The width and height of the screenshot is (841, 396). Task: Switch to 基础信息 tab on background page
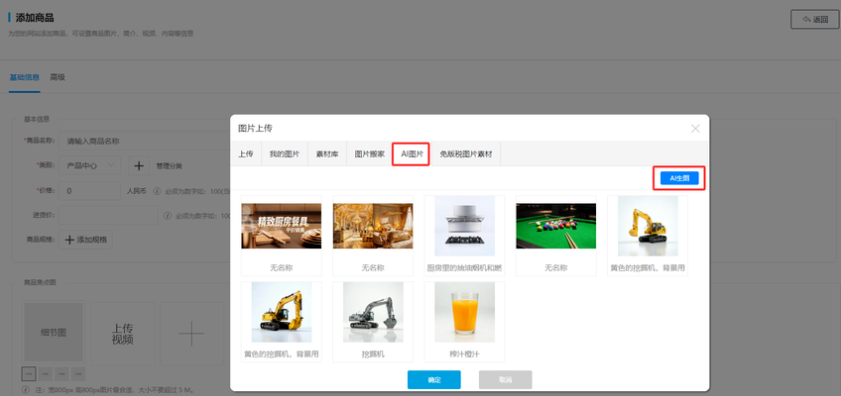coord(24,77)
